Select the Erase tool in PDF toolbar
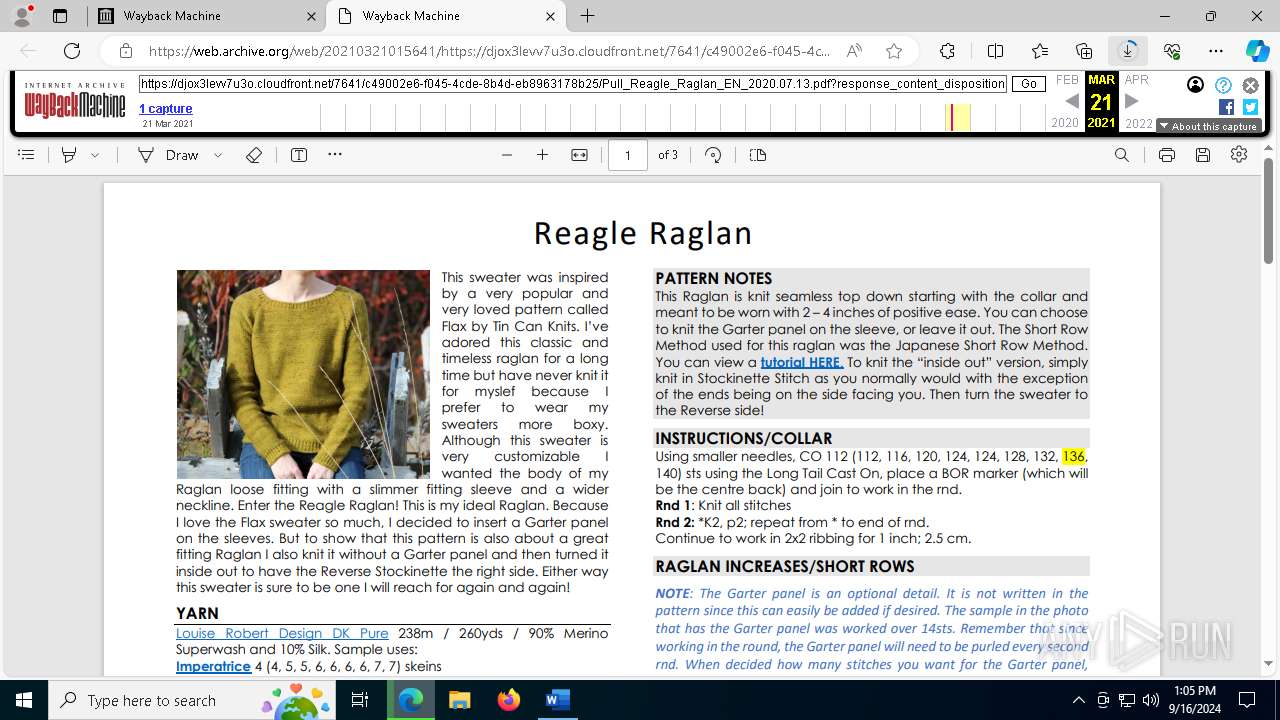 (254, 155)
